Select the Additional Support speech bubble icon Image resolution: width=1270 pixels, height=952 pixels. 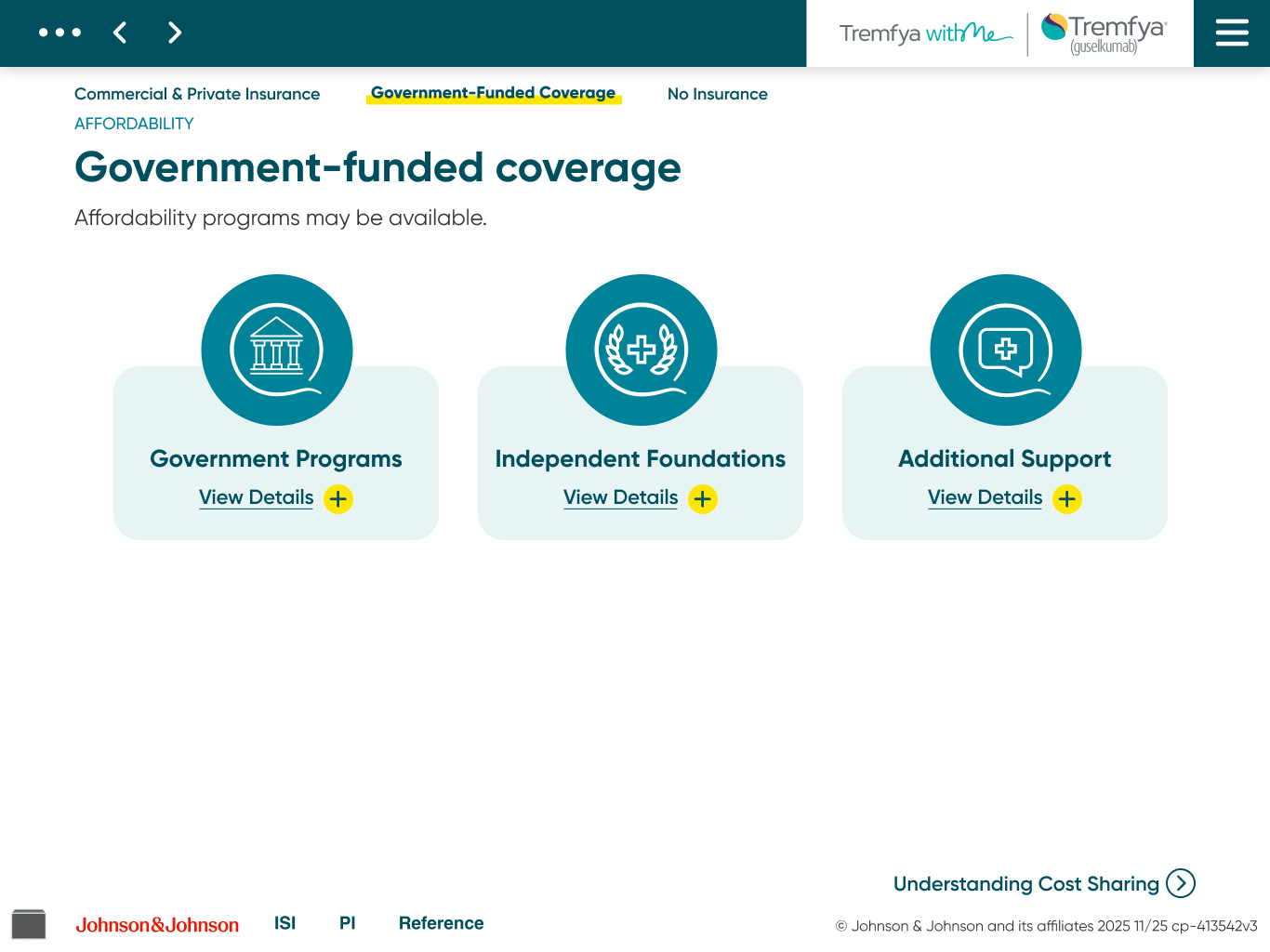pyautogui.click(x=1006, y=350)
